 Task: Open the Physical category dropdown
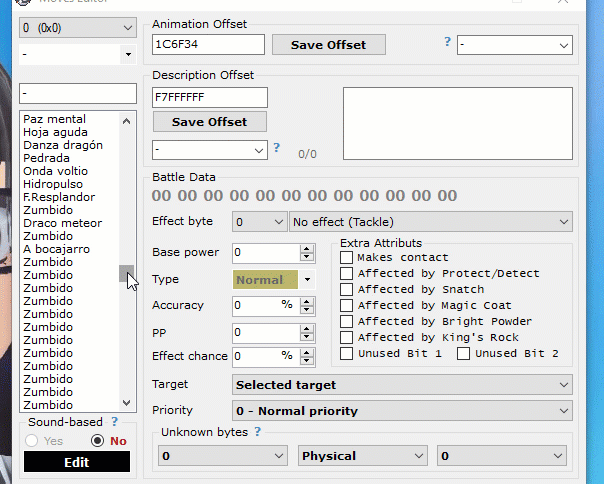click(363, 456)
